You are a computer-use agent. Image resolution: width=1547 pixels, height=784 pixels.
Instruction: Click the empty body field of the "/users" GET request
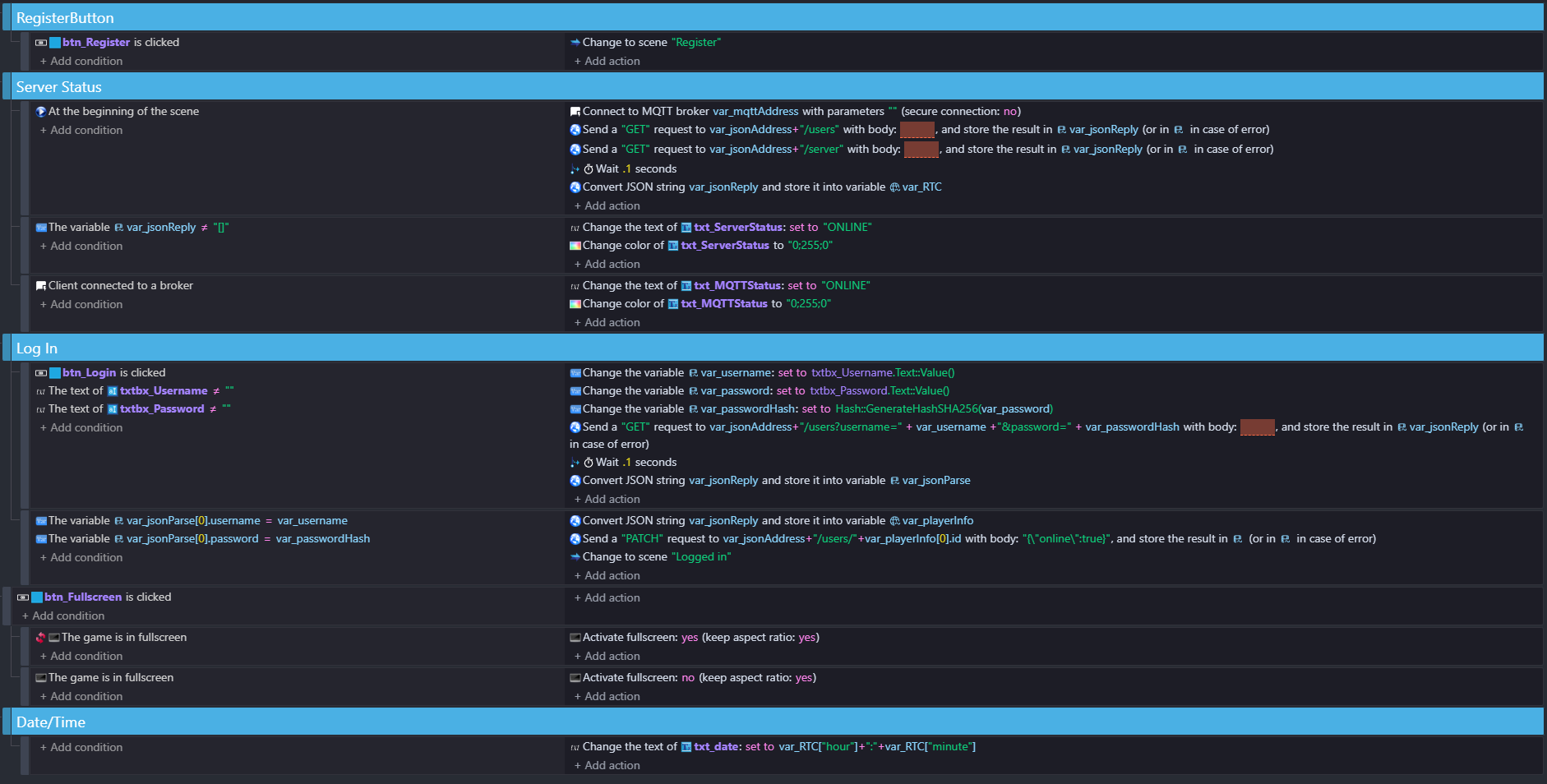(x=917, y=130)
